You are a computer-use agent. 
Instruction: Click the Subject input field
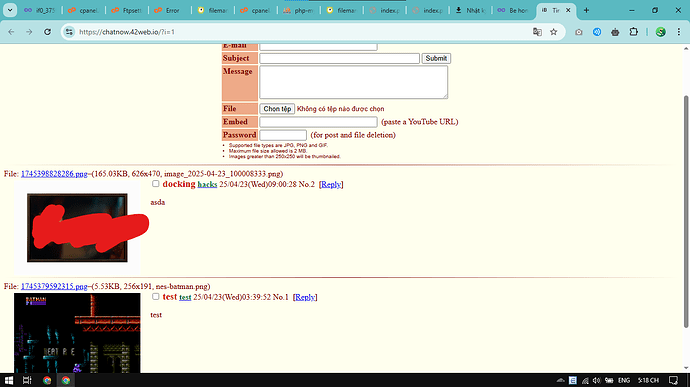coord(339,58)
